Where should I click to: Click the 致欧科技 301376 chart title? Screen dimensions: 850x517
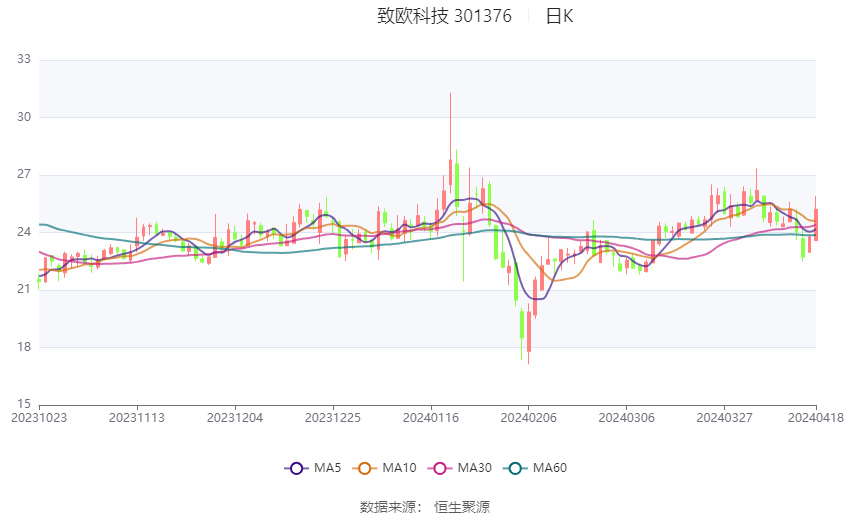(x=444, y=16)
